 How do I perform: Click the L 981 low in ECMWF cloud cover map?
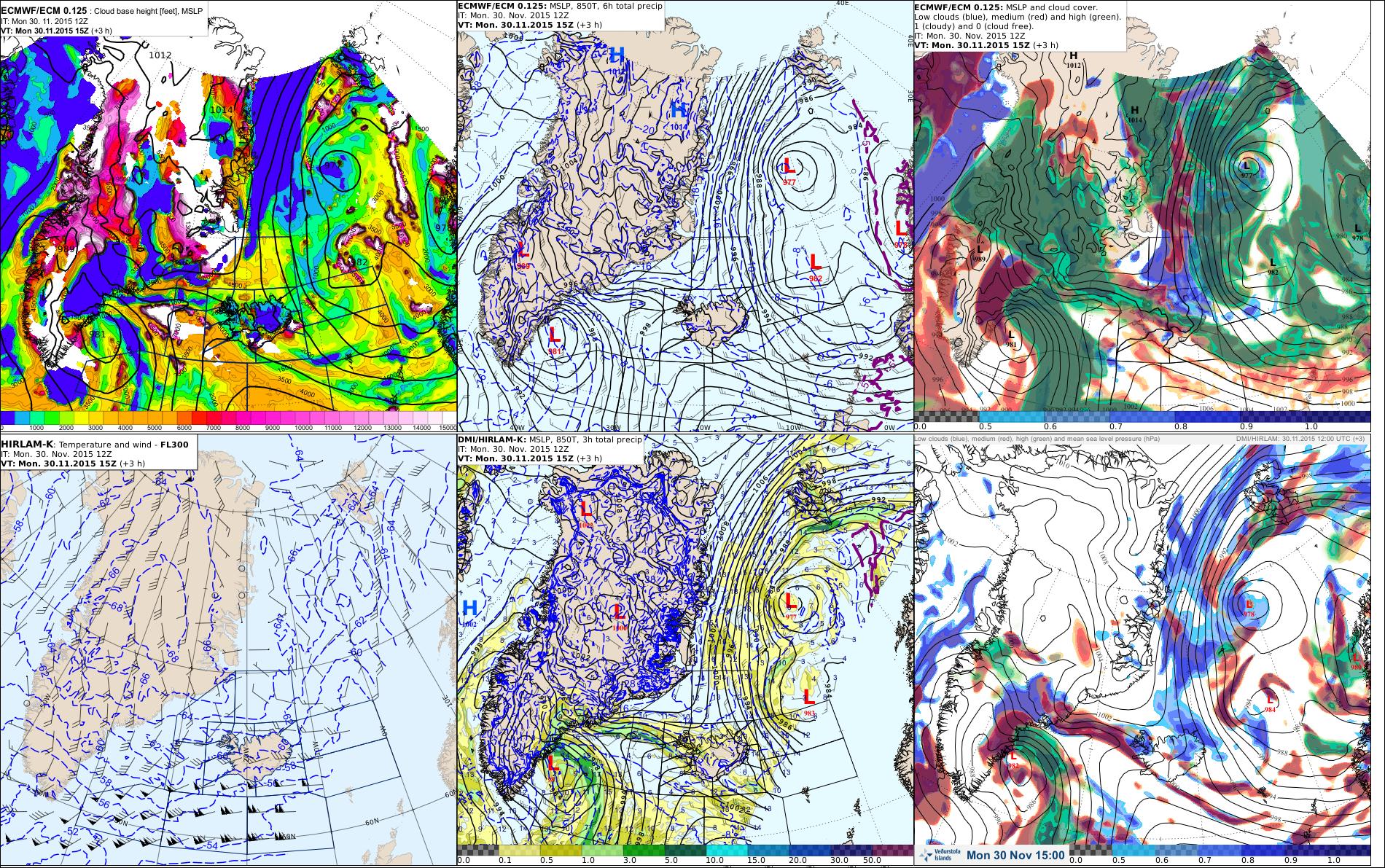tap(1011, 339)
